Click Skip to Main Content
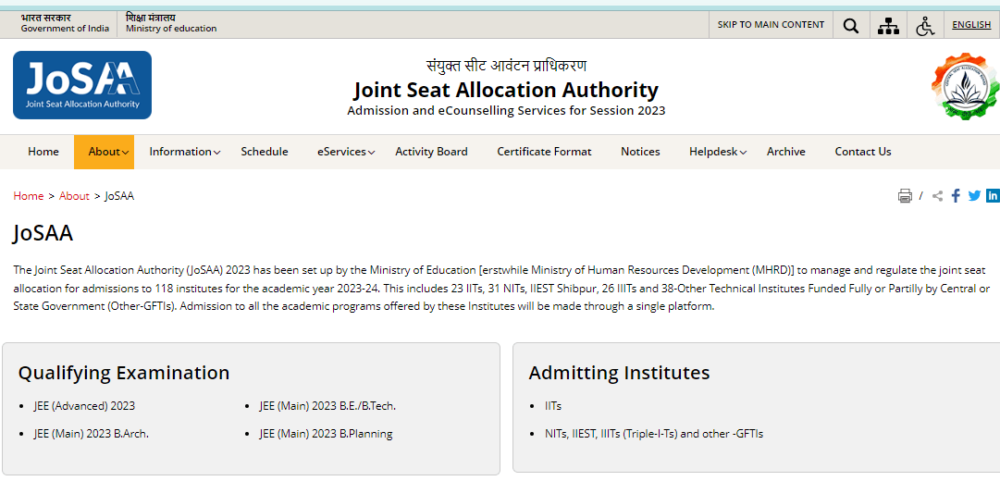Viewport: 1000px width, 481px height. [770, 25]
